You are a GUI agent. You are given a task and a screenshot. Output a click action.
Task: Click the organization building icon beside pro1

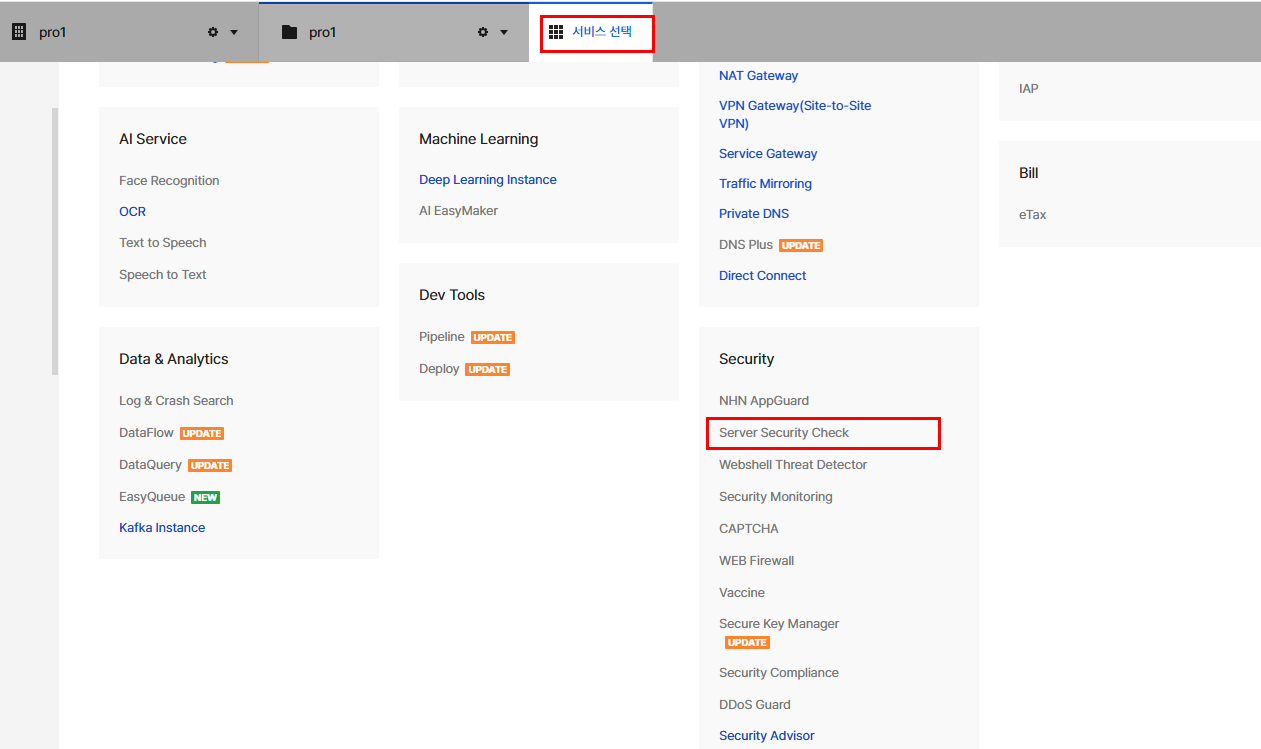pyautogui.click(x=18, y=32)
